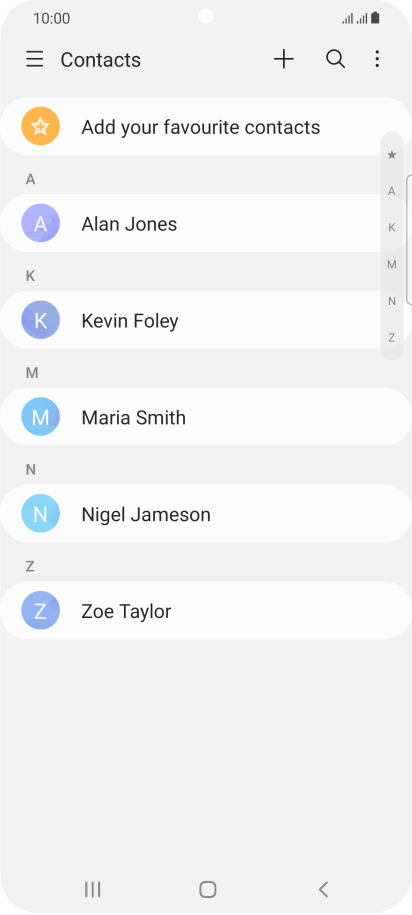Image resolution: width=412 pixels, height=915 pixels.
Task: Tap Zoe Taylor's Z avatar
Action: coord(41,610)
